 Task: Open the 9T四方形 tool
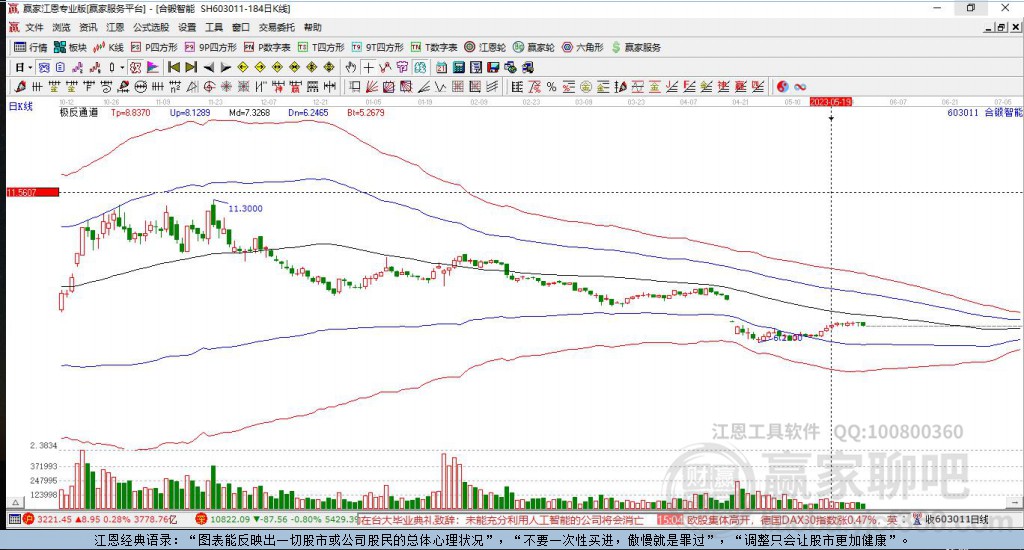(x=377, y=47)
